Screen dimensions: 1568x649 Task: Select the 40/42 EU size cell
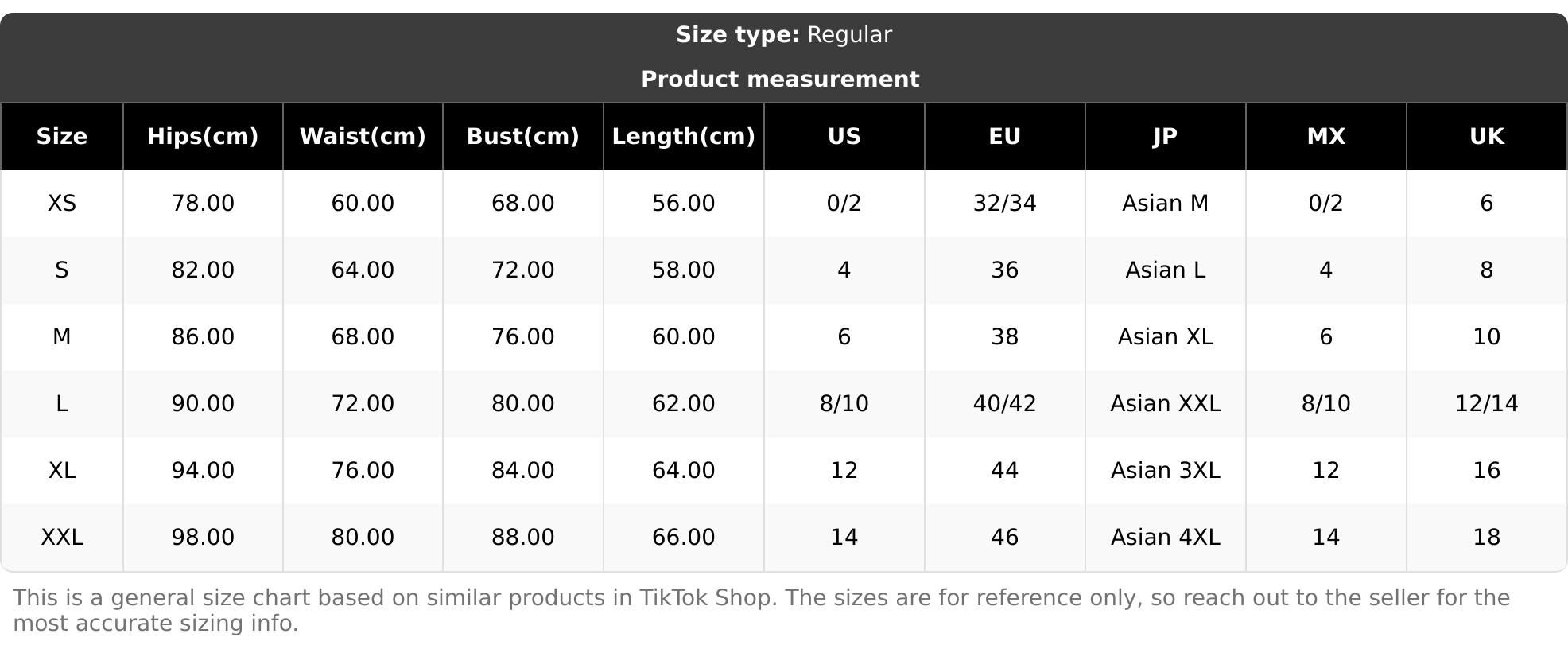coord(1004,404)
